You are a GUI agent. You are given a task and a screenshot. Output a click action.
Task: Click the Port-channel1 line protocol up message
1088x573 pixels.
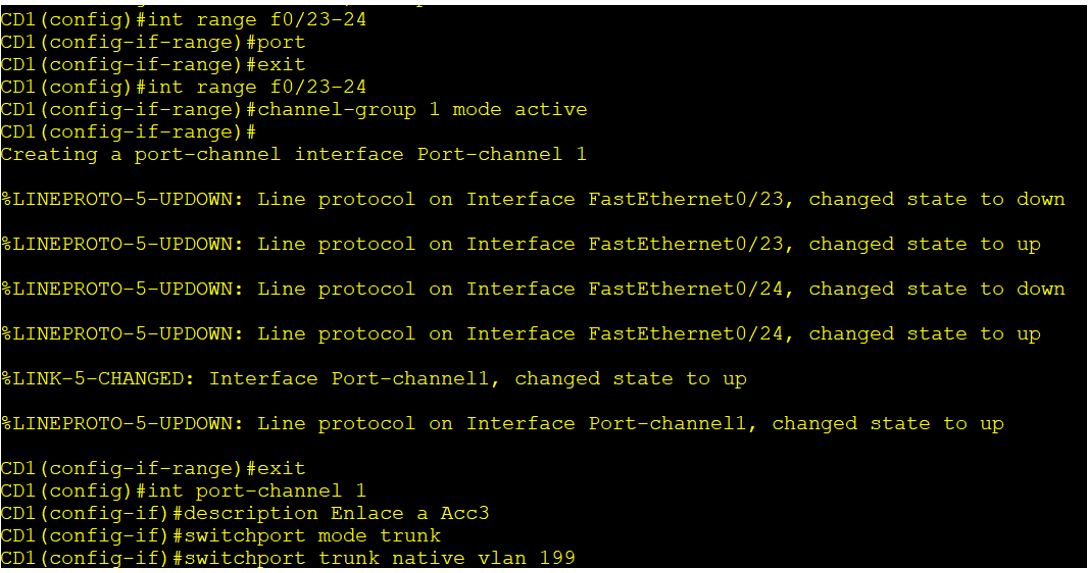[502, 424]
